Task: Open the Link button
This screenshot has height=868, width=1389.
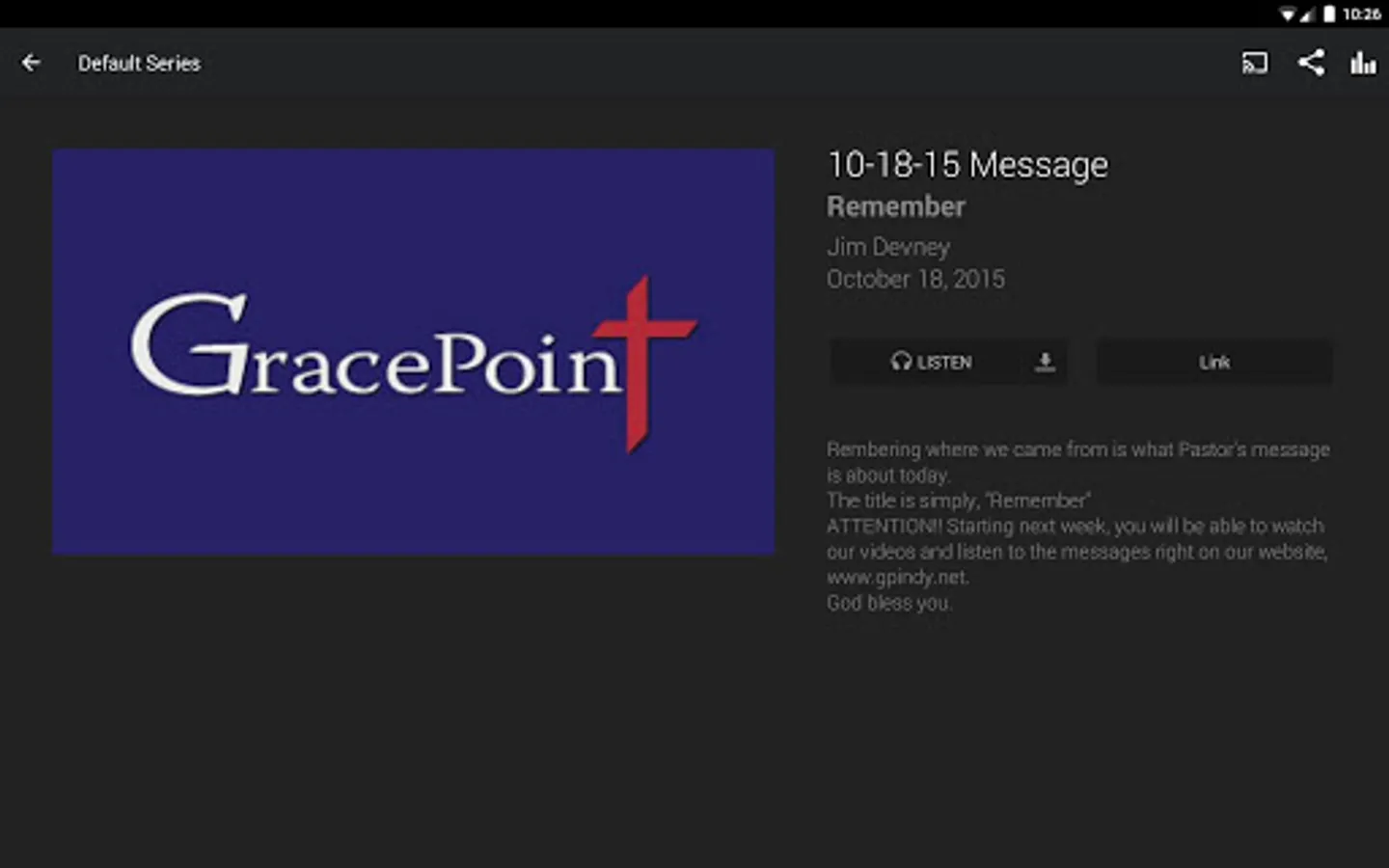Action: [x=1214, y=362]
